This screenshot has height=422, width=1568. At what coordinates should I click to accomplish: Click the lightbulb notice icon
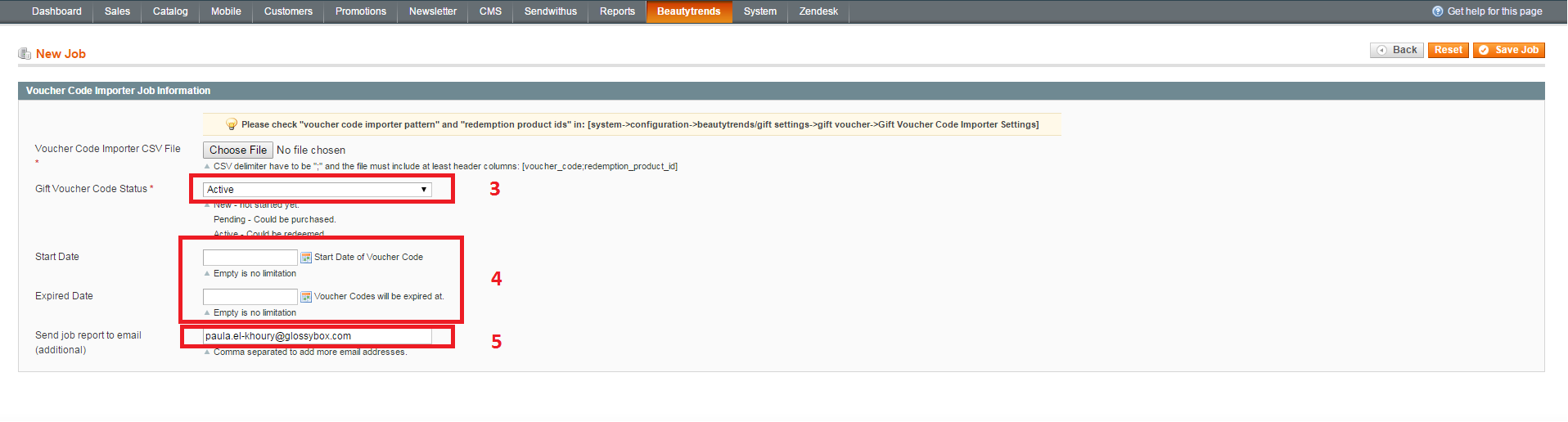click(232, 124)
